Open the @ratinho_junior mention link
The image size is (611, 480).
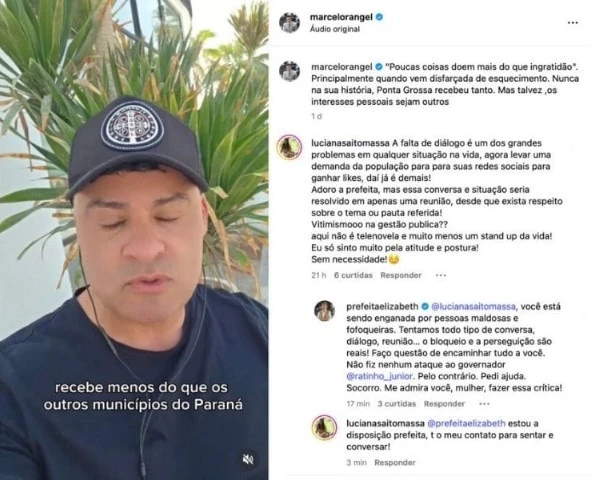(x=379, y=376)
